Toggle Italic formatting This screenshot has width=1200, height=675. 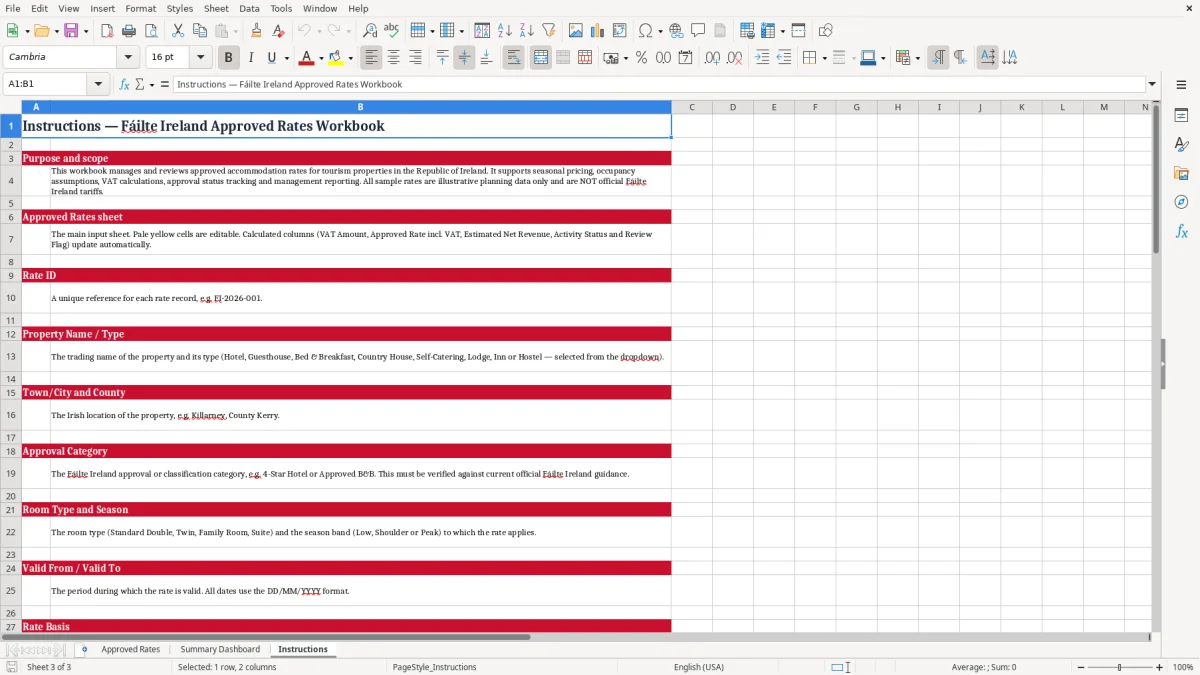point(251,58)
